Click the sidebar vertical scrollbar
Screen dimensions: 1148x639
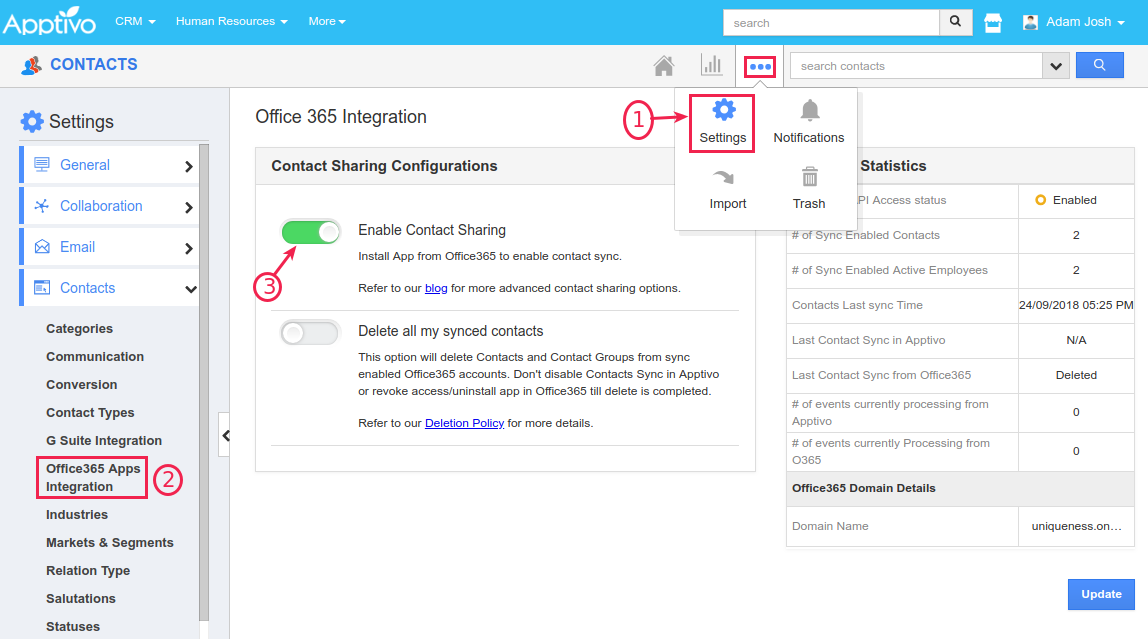[x=204, y=381]
